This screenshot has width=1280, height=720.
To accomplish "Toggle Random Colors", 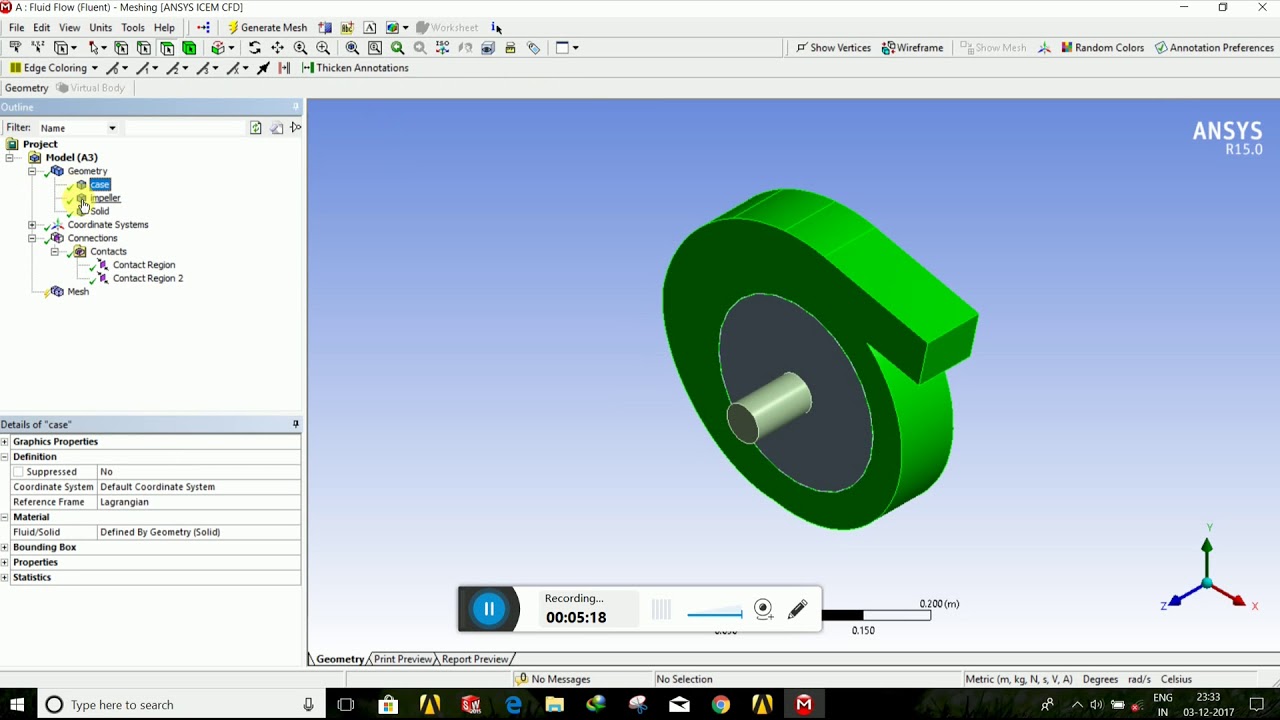I will coord(1102,48).
